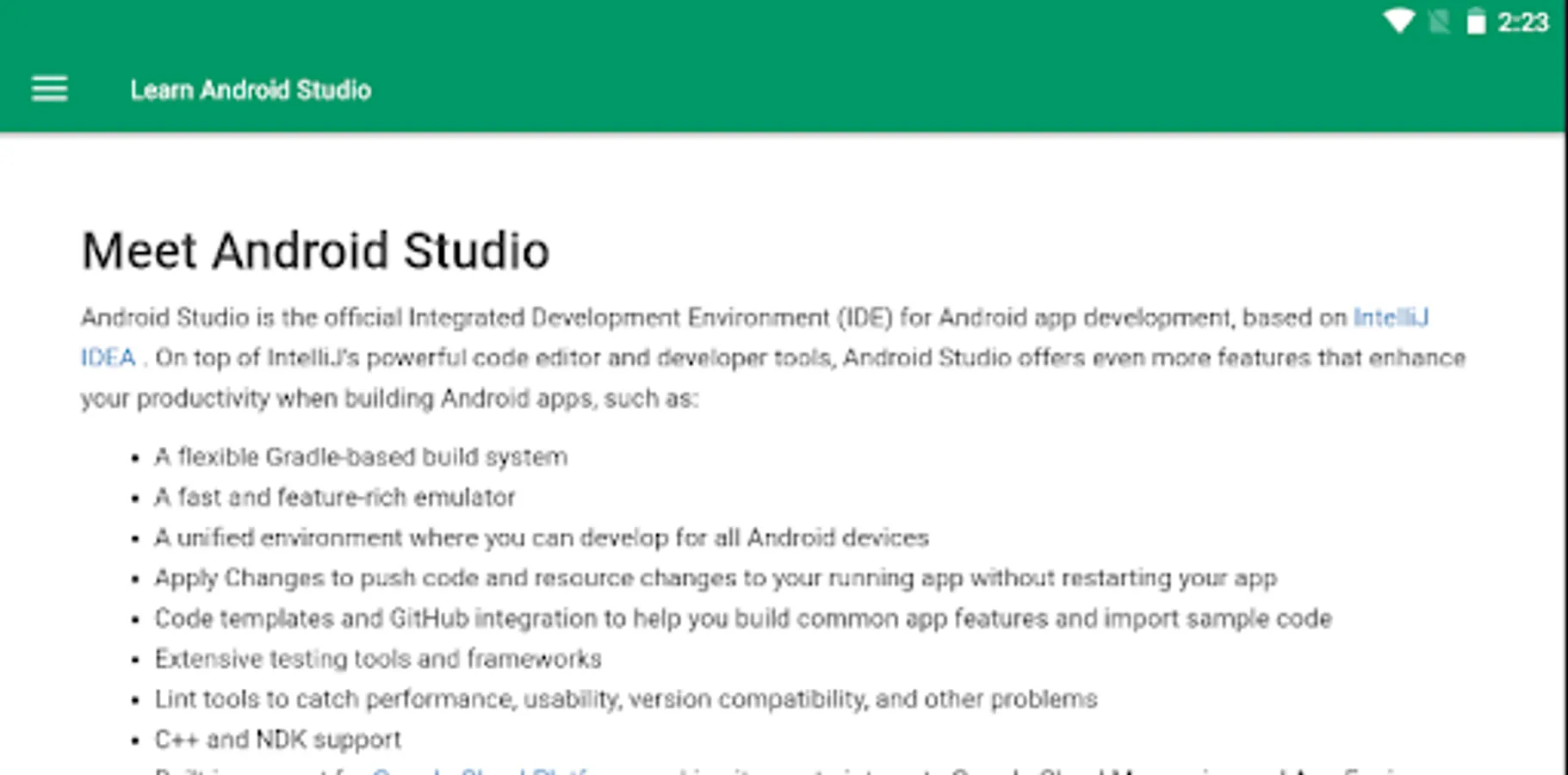Screen dimensions: 1568x775
Task: Click "A fast and feature-rich emulator" bullet
Action: [335, 497]
